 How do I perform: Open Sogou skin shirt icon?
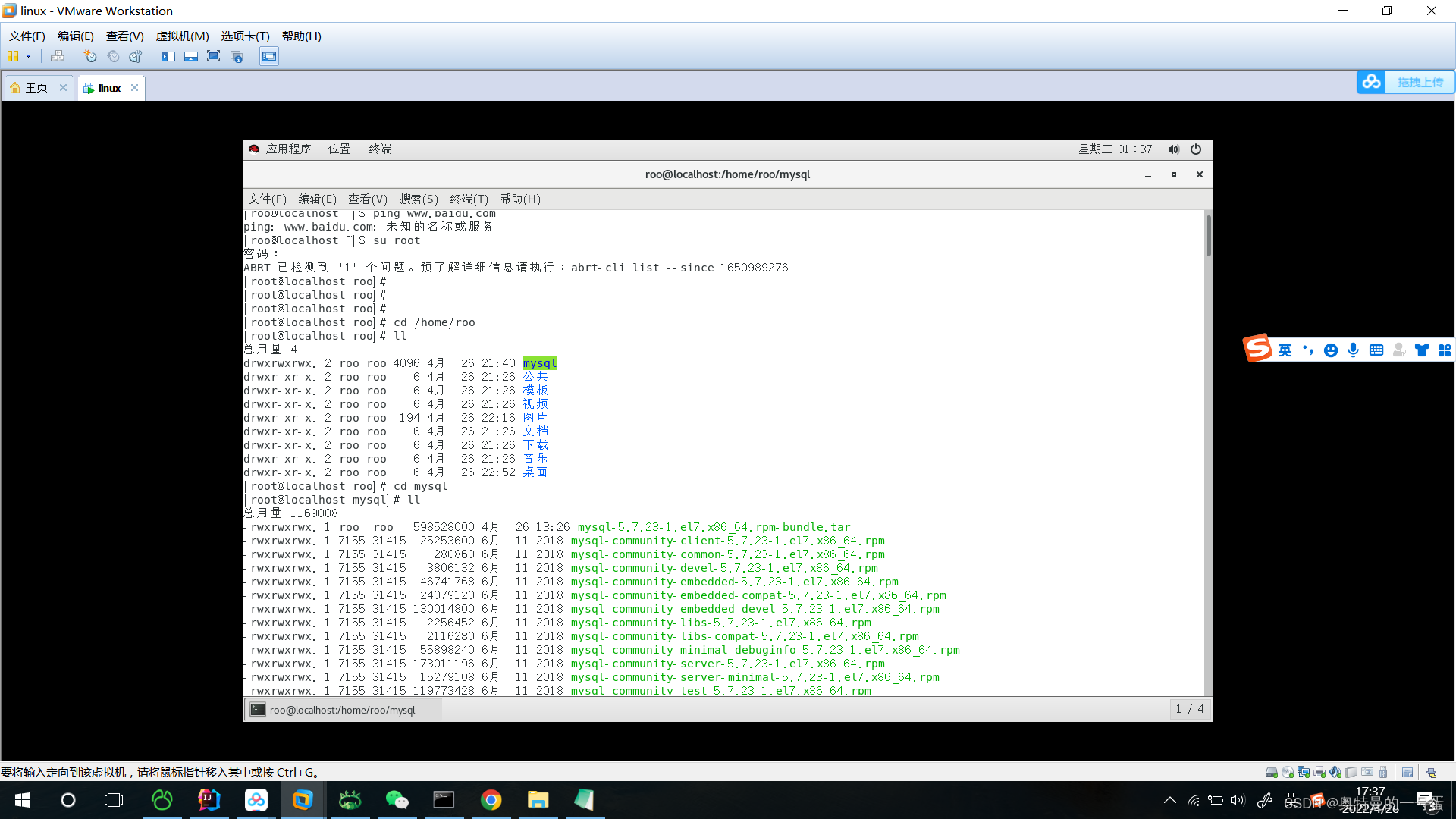coord(1421,350)
